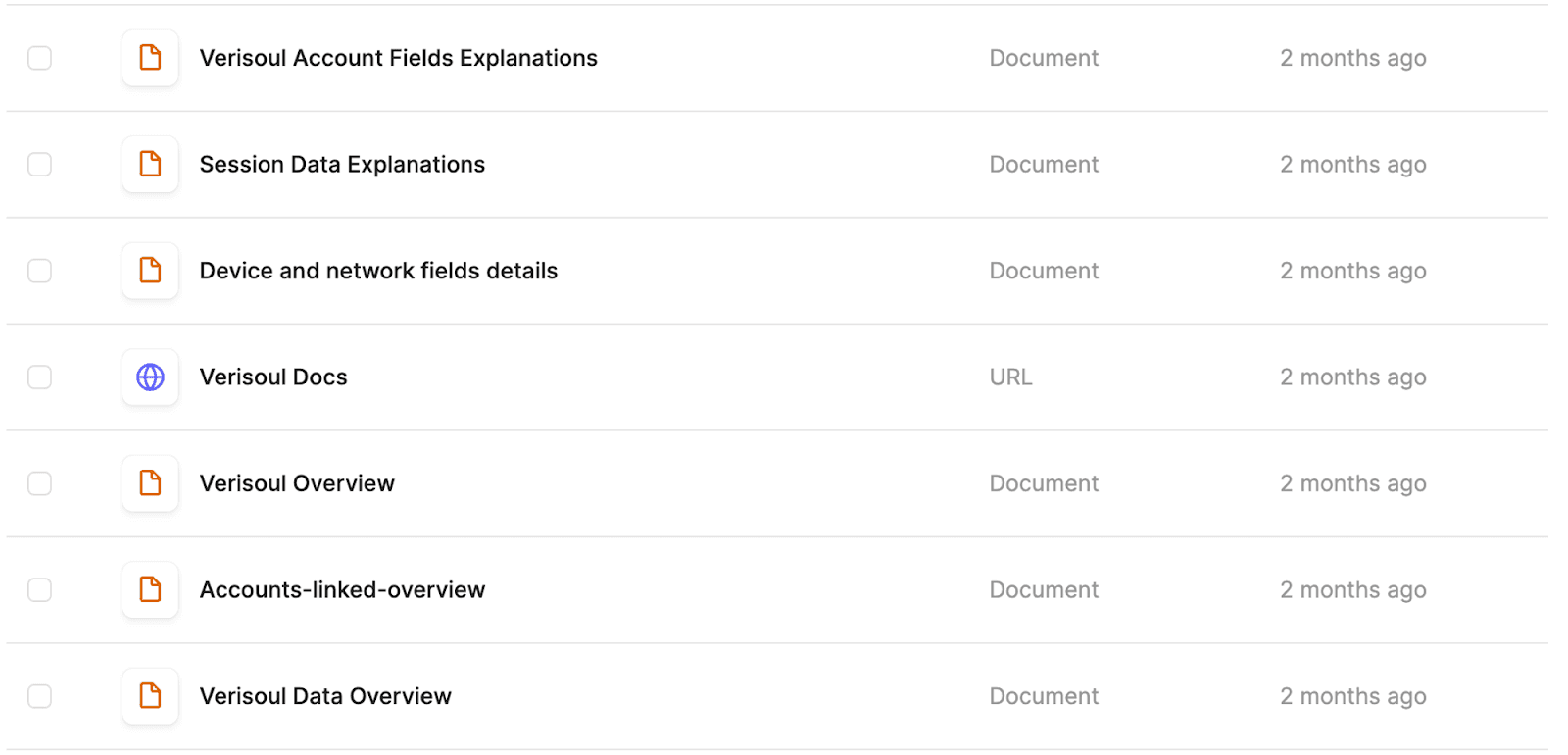Click the document icon for Device and network fields details

point(149,271)
